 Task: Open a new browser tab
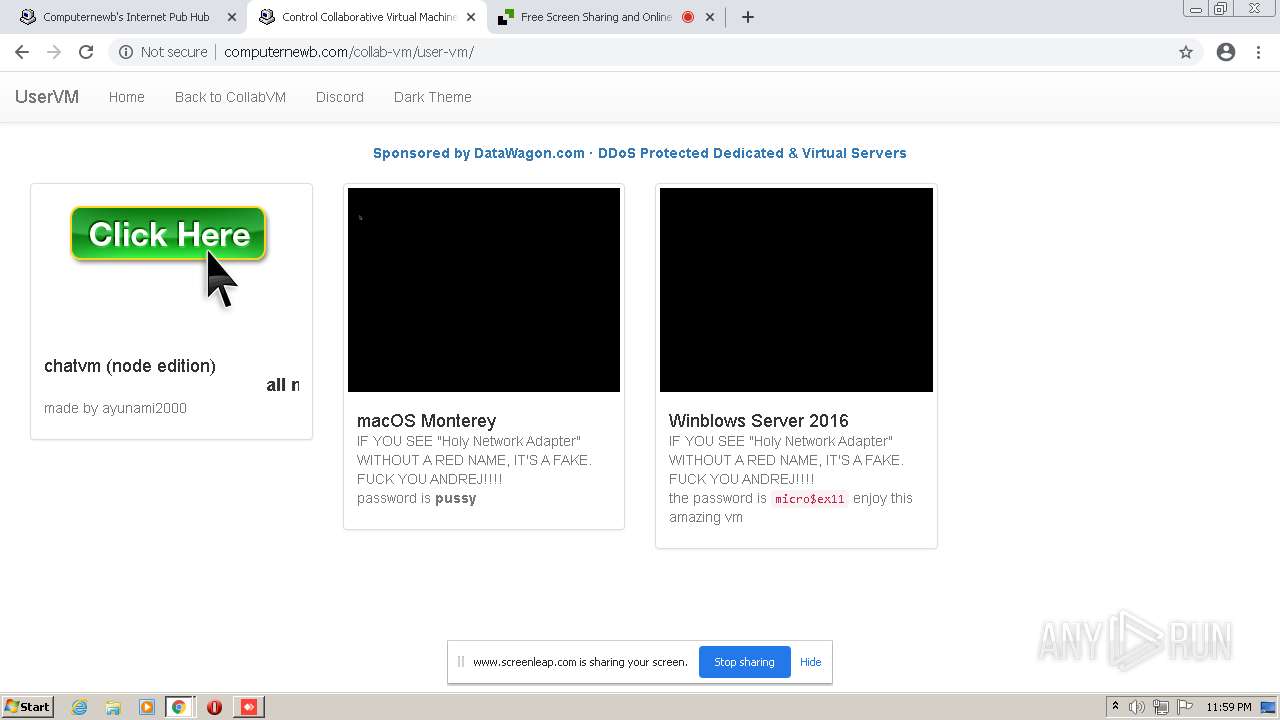[x=748, y=17]
